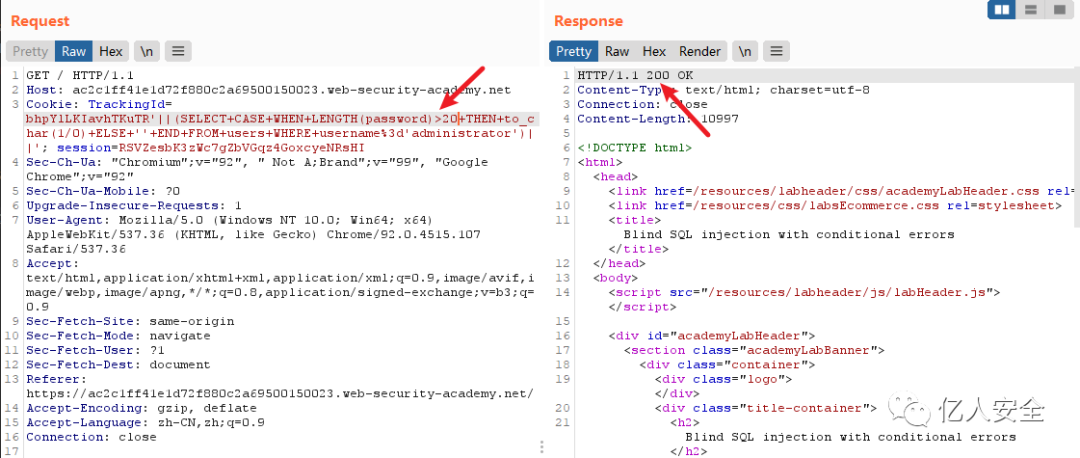1080x458 pixels.
Task: Open the Hex tab in Request
Action: coord(111,51)
